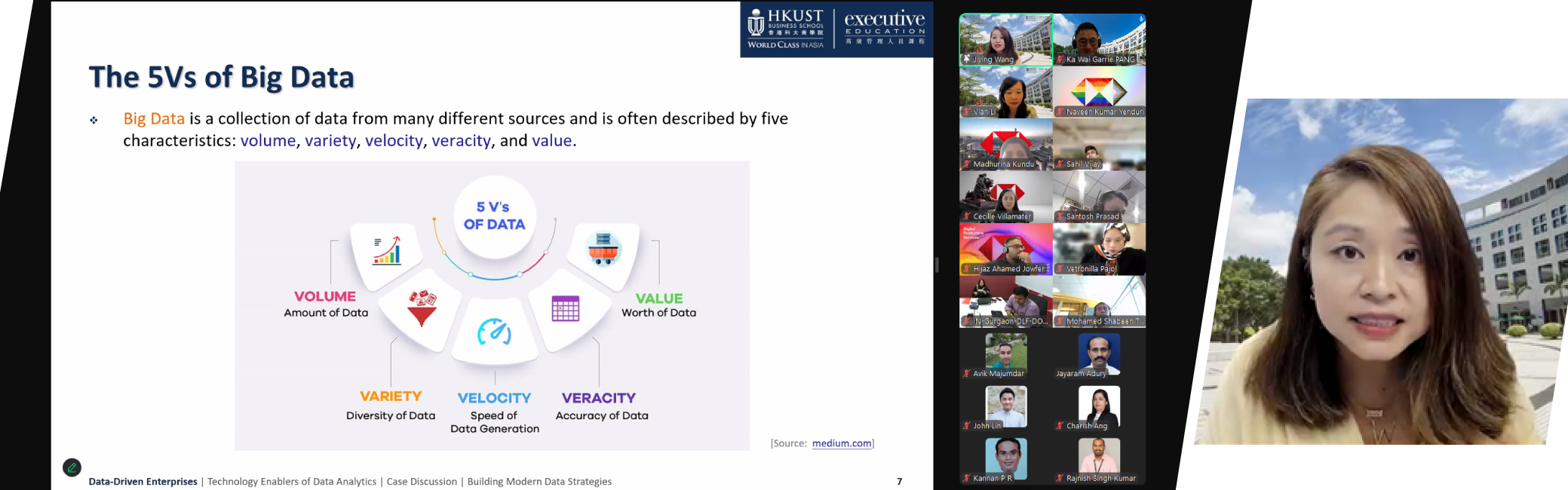Click muted mic icon beside Avik Majumdar
Image resolution: width=1568 pixels, height=490 pixels.
click(966, 373)
